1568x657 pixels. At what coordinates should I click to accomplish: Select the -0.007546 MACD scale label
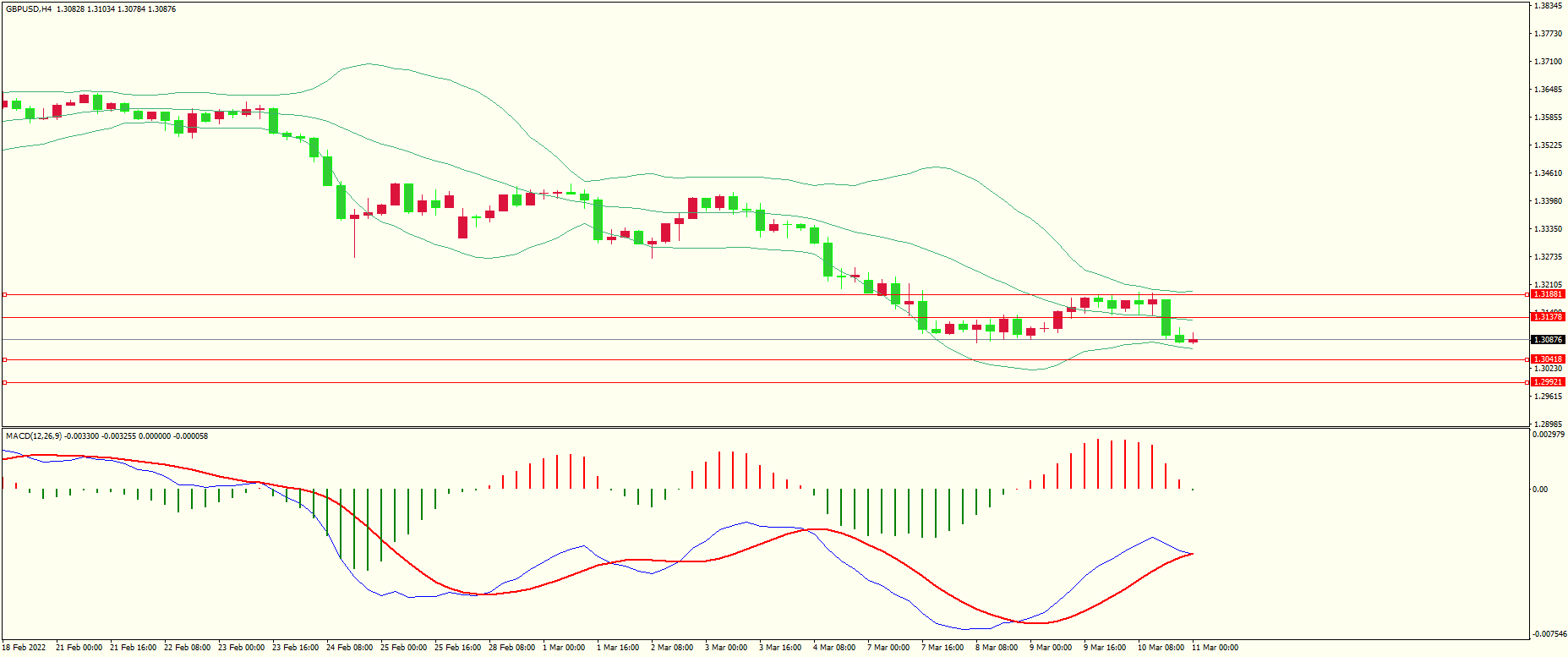(1549, 634)
